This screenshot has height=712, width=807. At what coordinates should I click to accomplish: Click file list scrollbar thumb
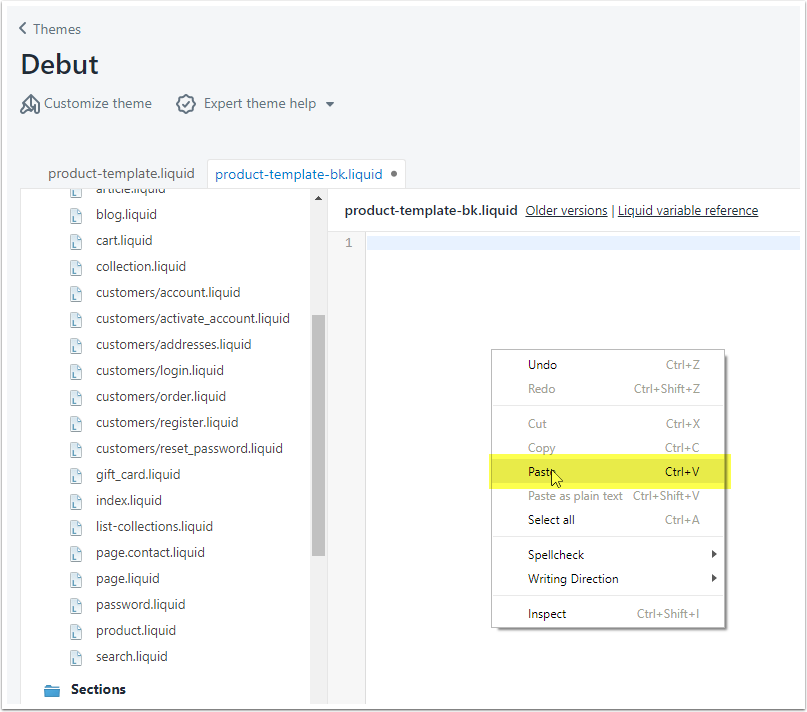tap(319, 435)
